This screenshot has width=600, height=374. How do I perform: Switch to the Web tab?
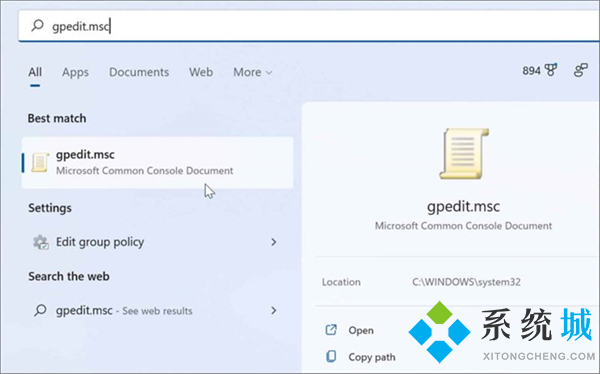pyautogui.click(x=201, y=72)
